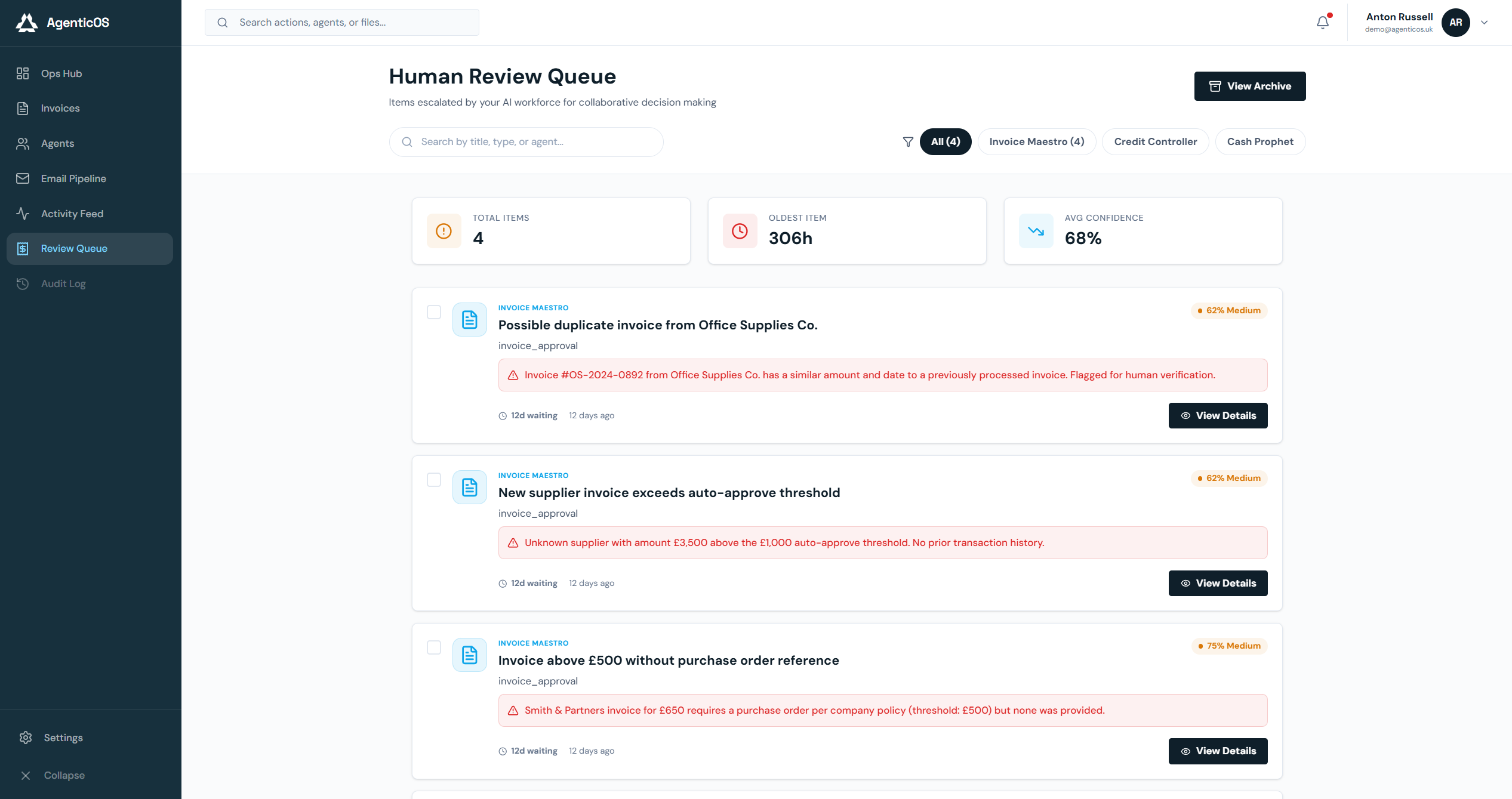Open Email Pipeline in sidebar
The width and height of the screenshot is (1512, 799).
(x=90, y=178)
